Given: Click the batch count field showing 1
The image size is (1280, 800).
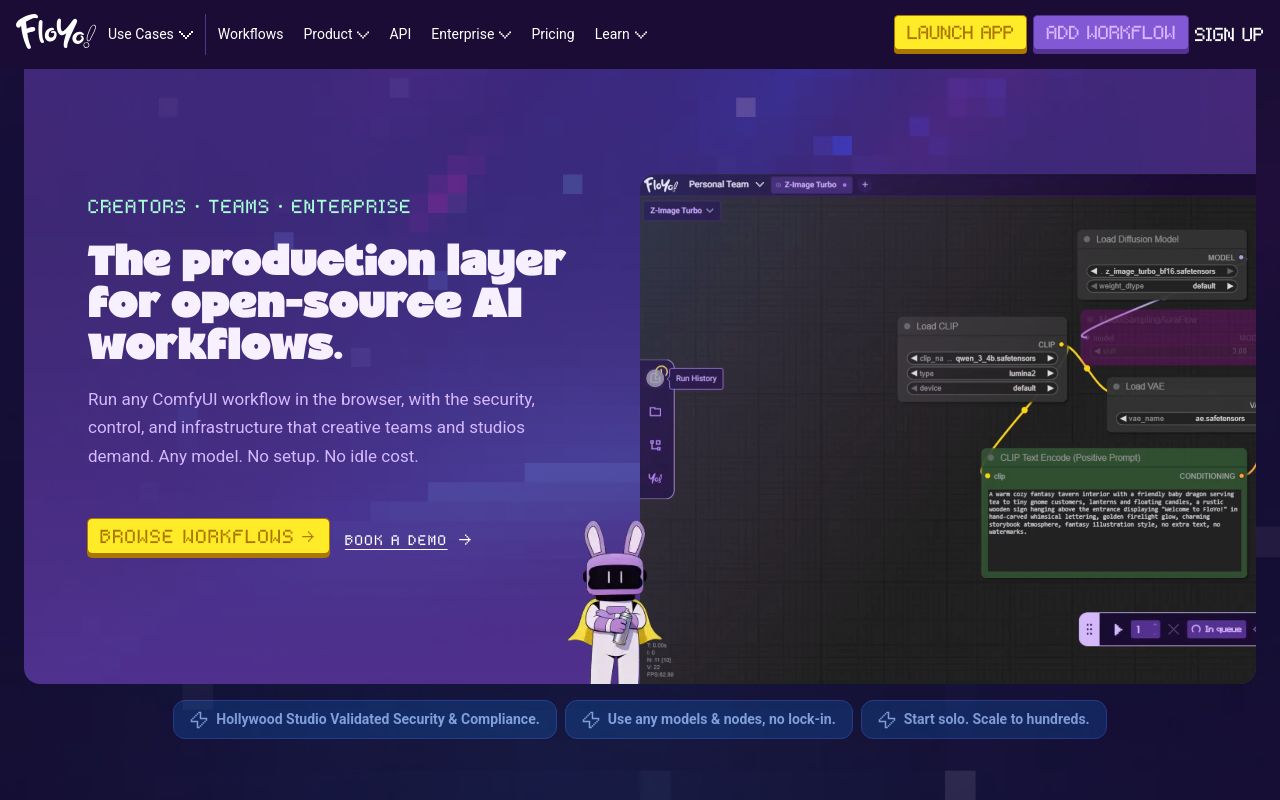Looking at the screenshot, I should click(x=1145, y=629).
